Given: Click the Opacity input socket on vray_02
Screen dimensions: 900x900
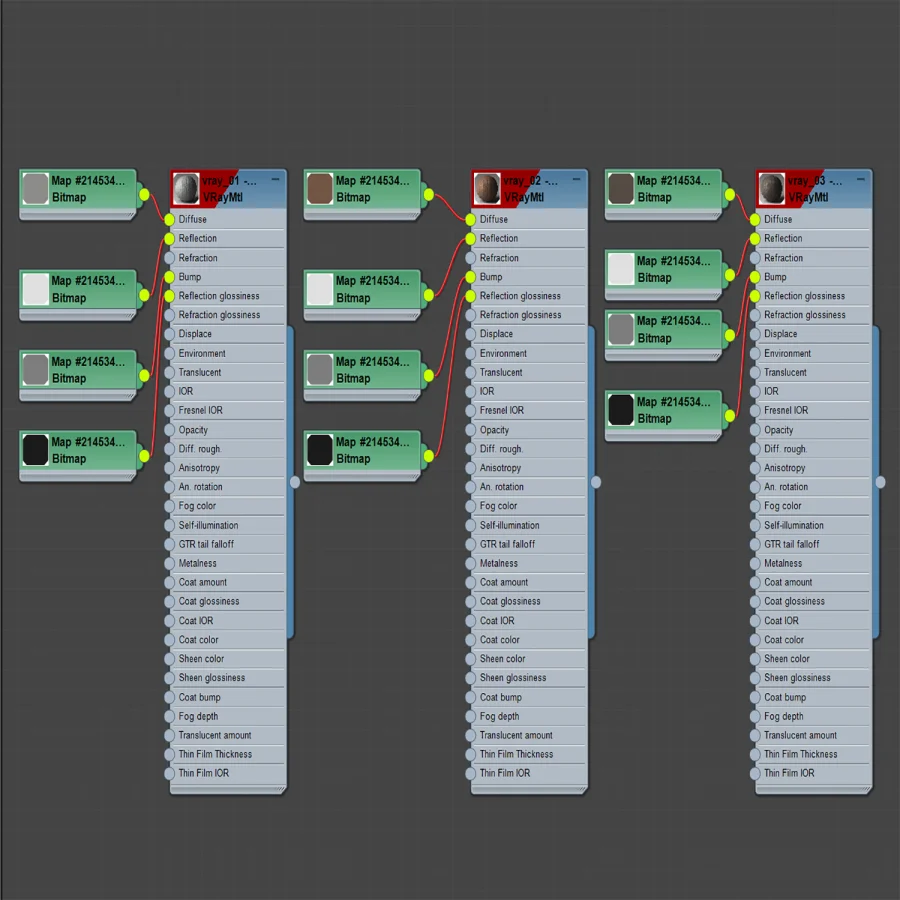Looking at the screenshot, I should point(471,430).
